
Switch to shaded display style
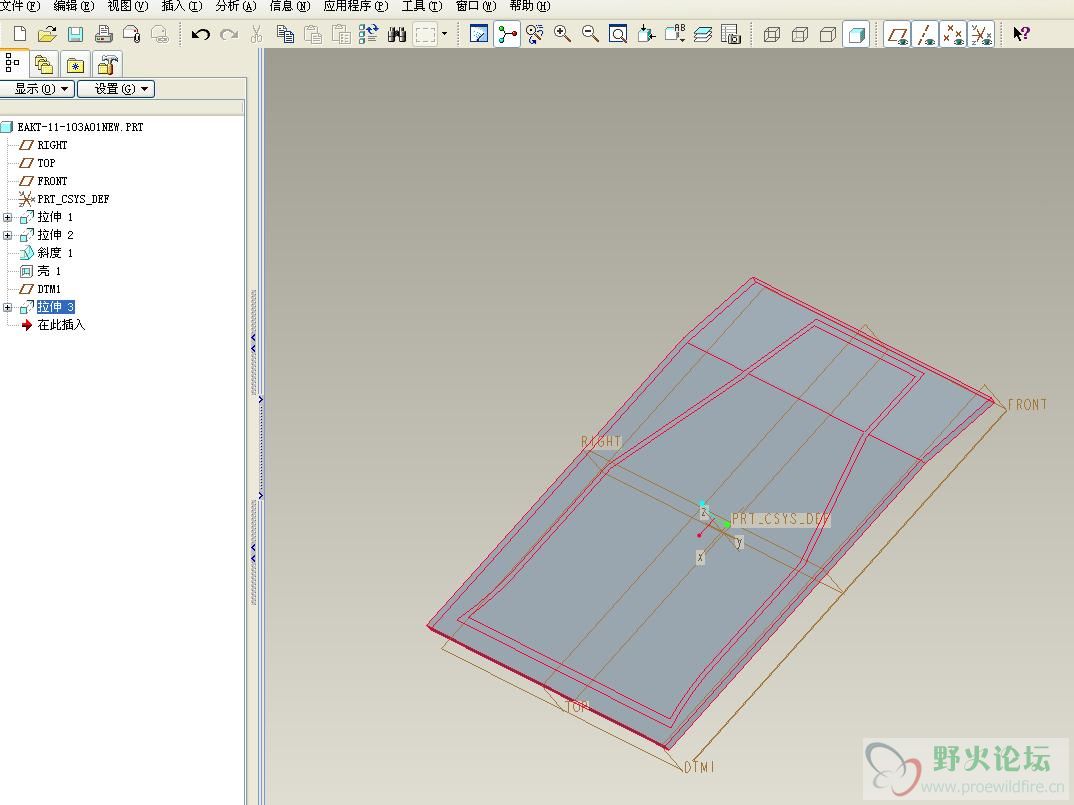point(856,34)
